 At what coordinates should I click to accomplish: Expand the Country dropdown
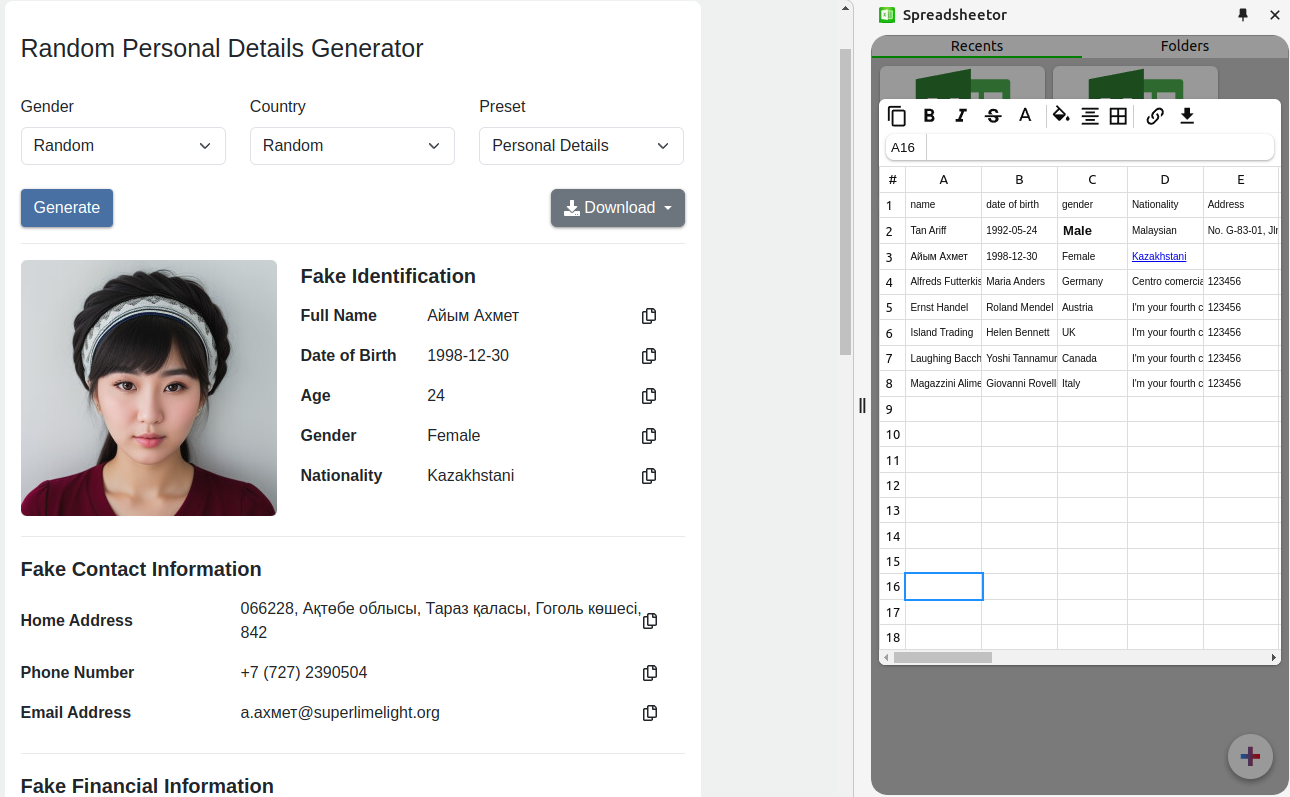352,146
